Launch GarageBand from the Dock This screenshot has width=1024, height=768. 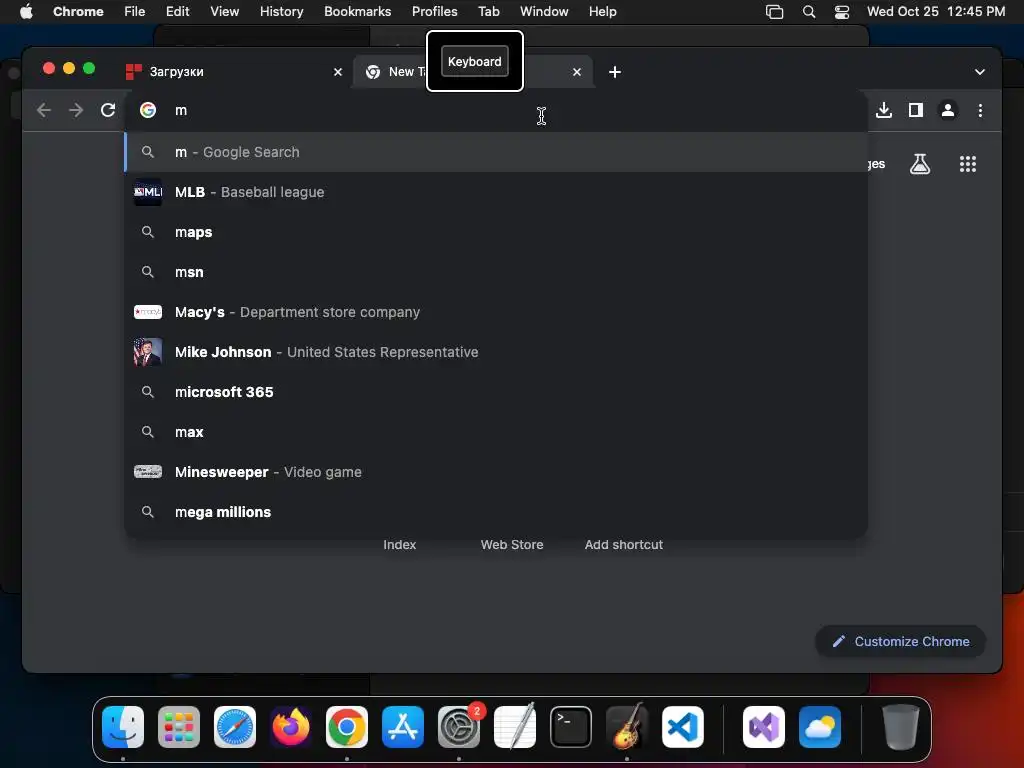(627, 727)
